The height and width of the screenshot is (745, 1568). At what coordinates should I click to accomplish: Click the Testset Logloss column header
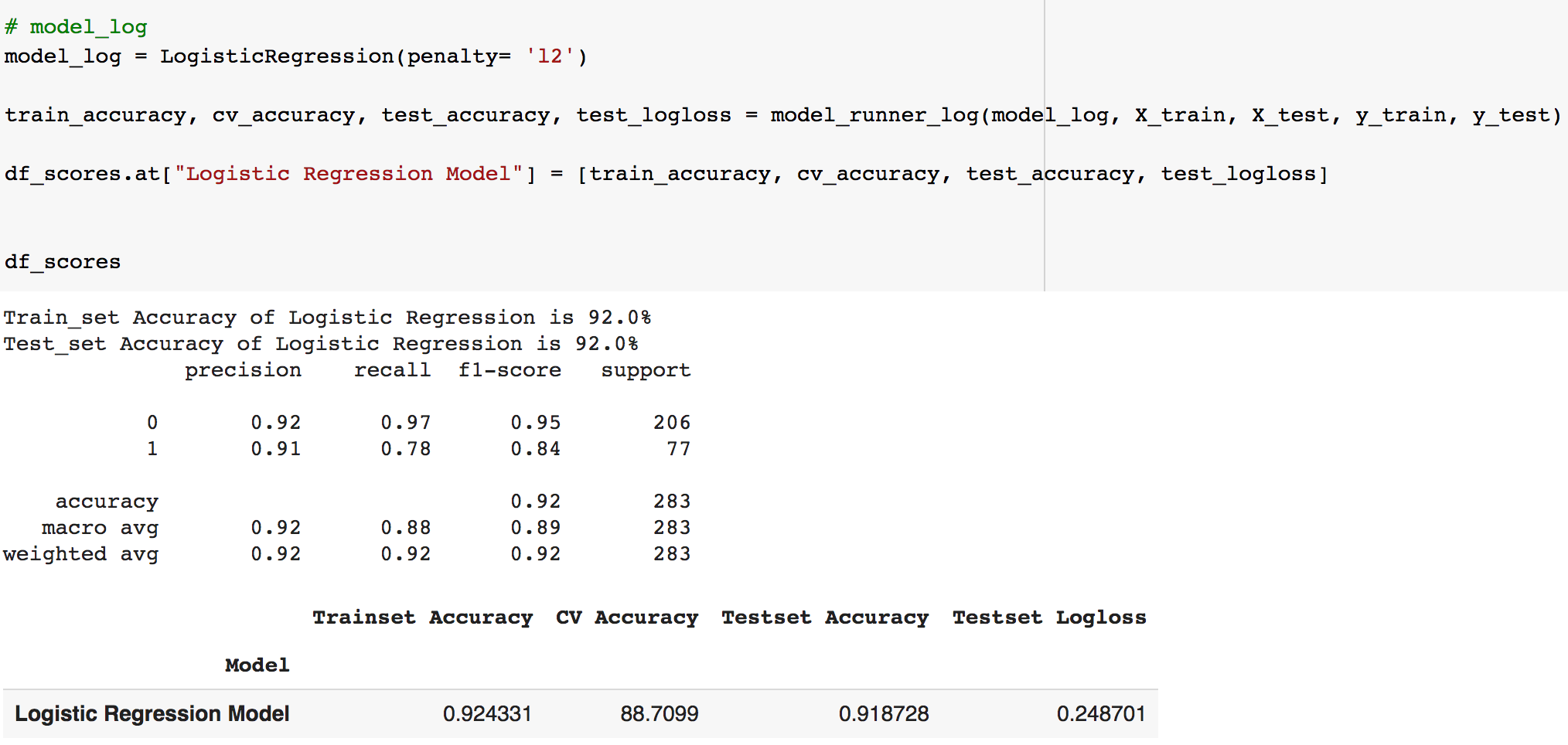coord(1048,617)
